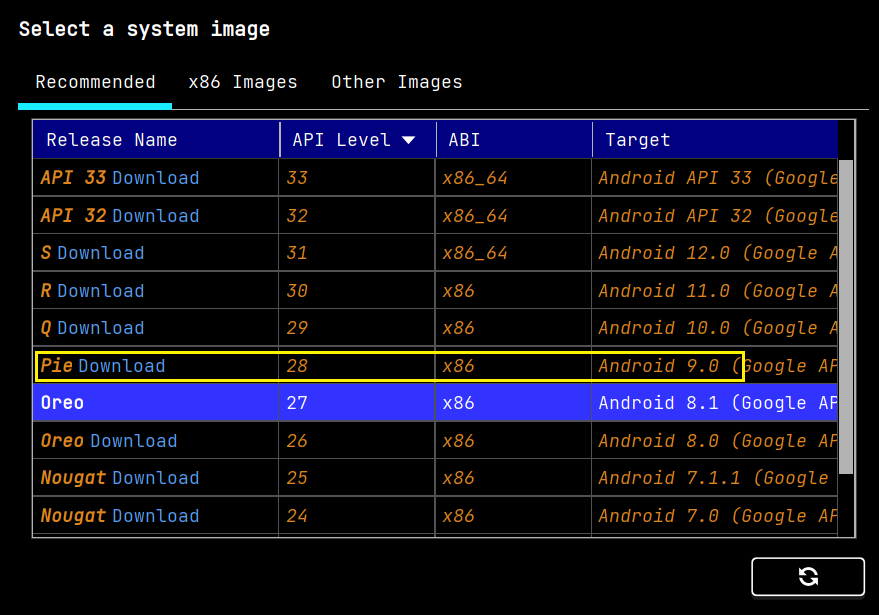The width and height of the screenshot is (879, 615).
Task: Download the Q system image
Action: click(101, 328)
